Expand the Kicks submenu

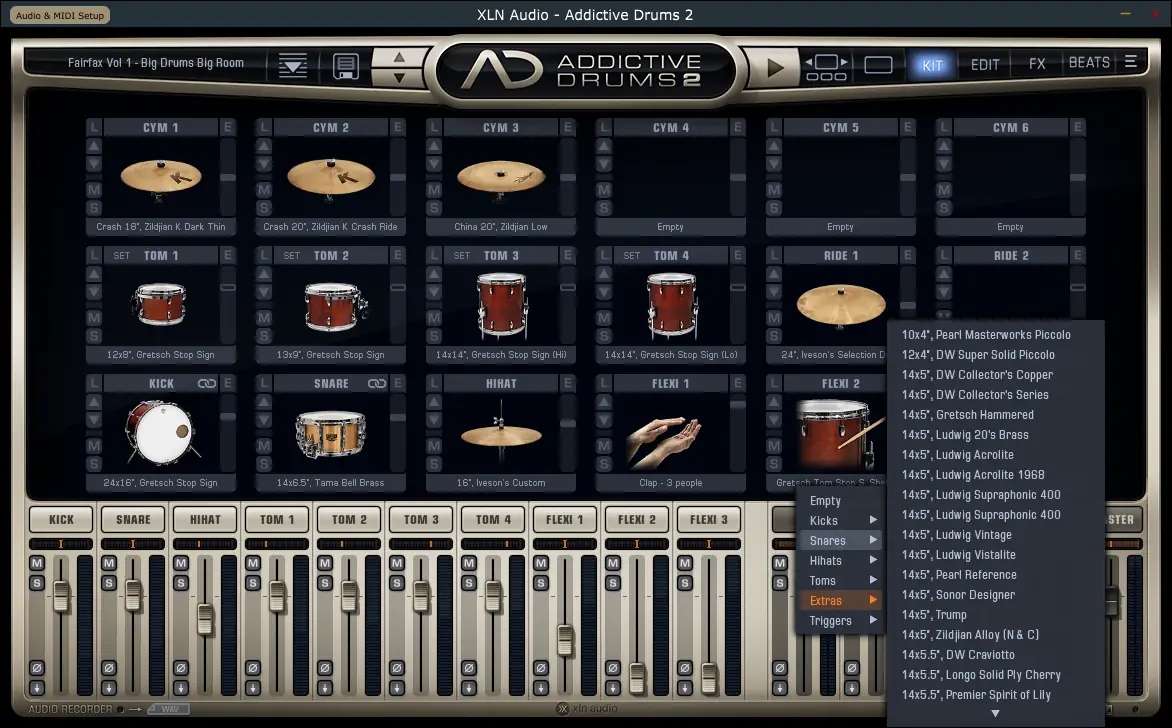(x=840, y=521)
